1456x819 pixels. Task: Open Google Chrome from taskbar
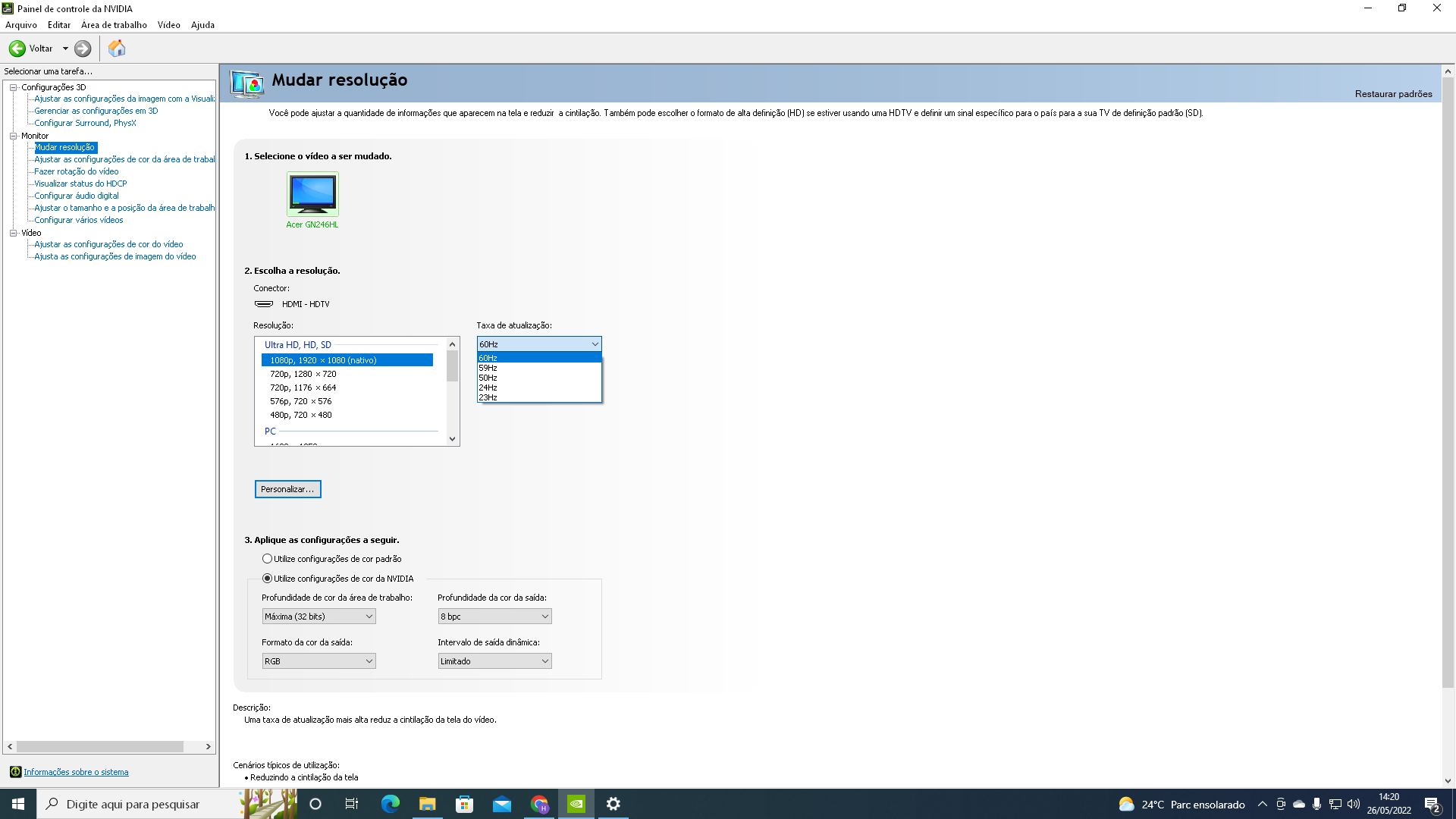coord(539,804)
